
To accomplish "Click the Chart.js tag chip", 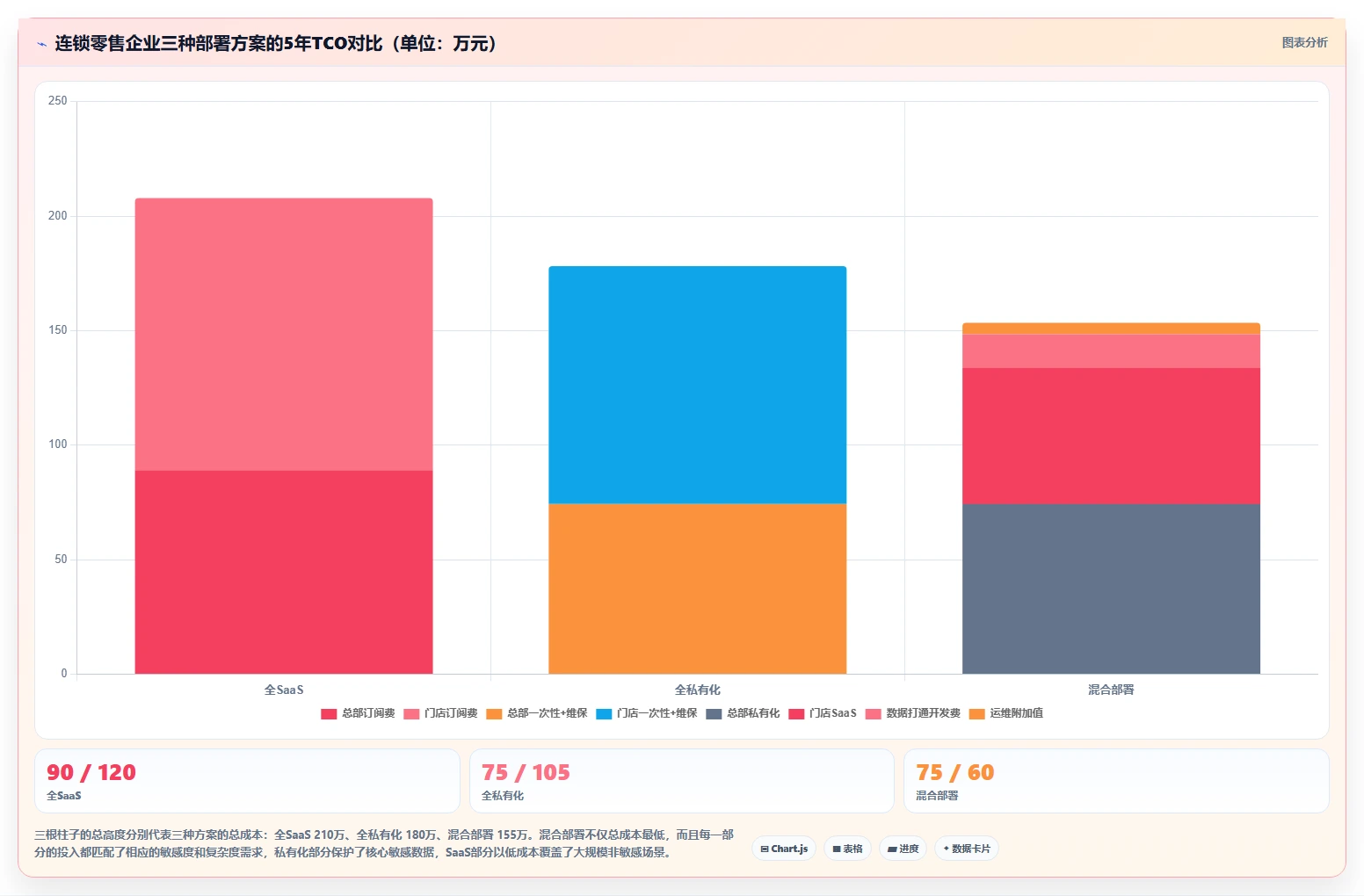I will 784,849.
